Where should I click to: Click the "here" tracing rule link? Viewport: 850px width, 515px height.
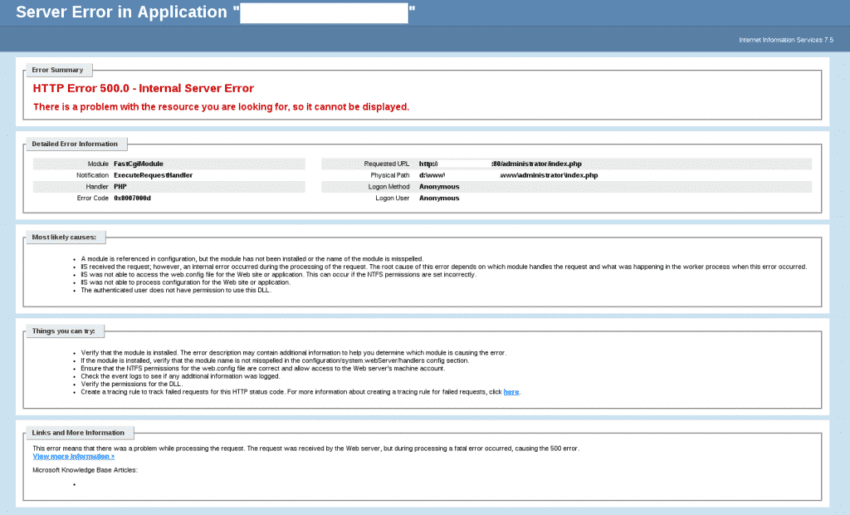point(511,392)
